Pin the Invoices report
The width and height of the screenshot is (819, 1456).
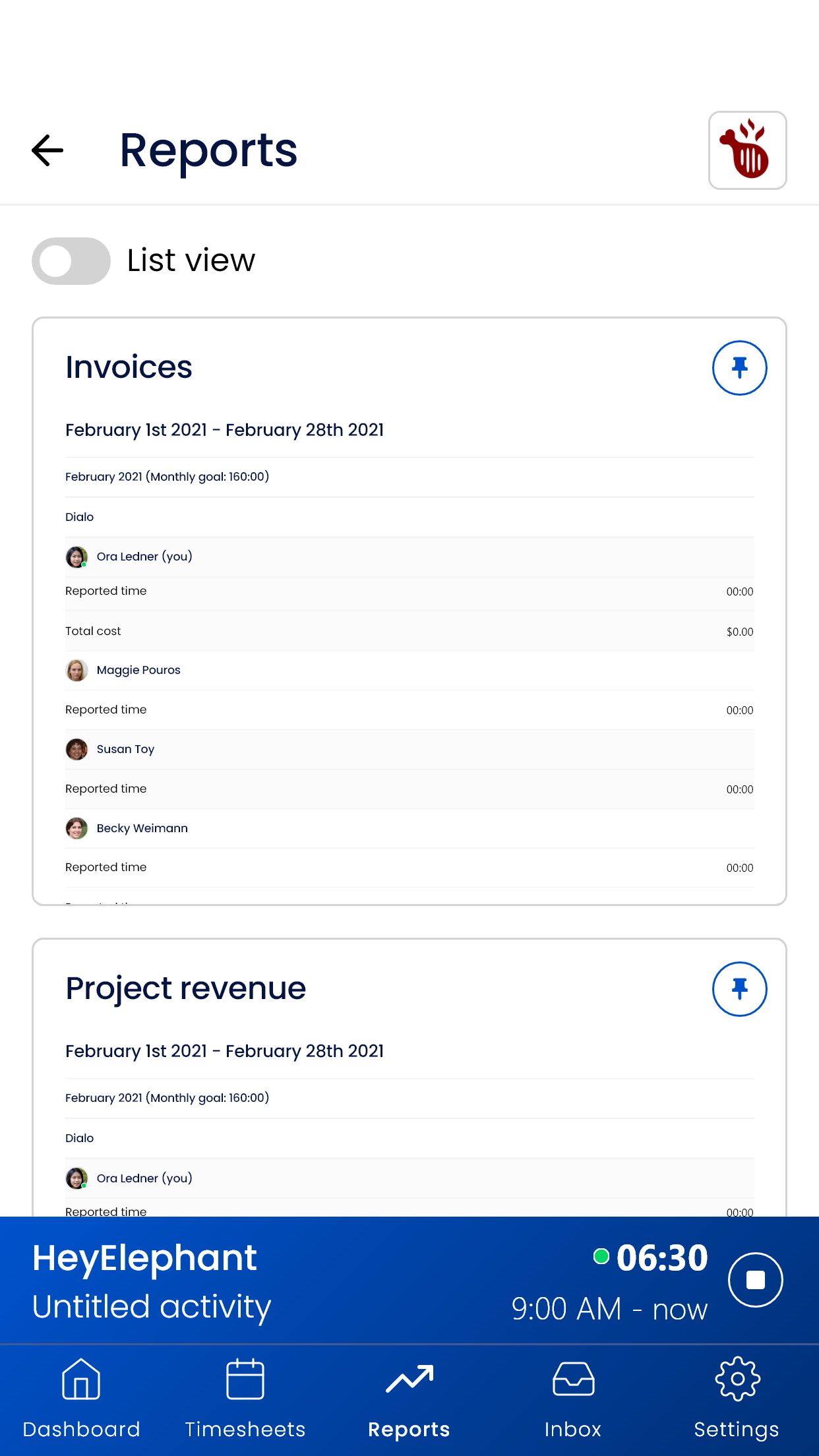coord(739,368)
